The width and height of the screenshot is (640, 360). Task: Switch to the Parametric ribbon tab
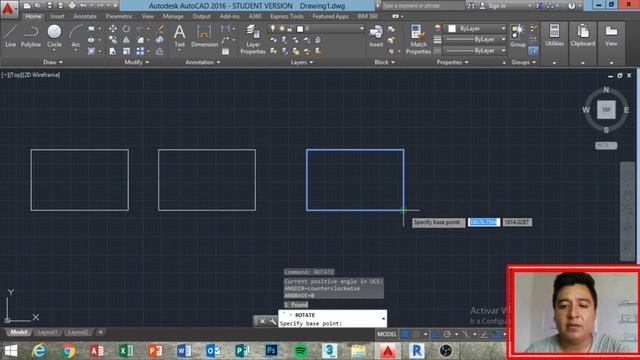coord(119,16)
